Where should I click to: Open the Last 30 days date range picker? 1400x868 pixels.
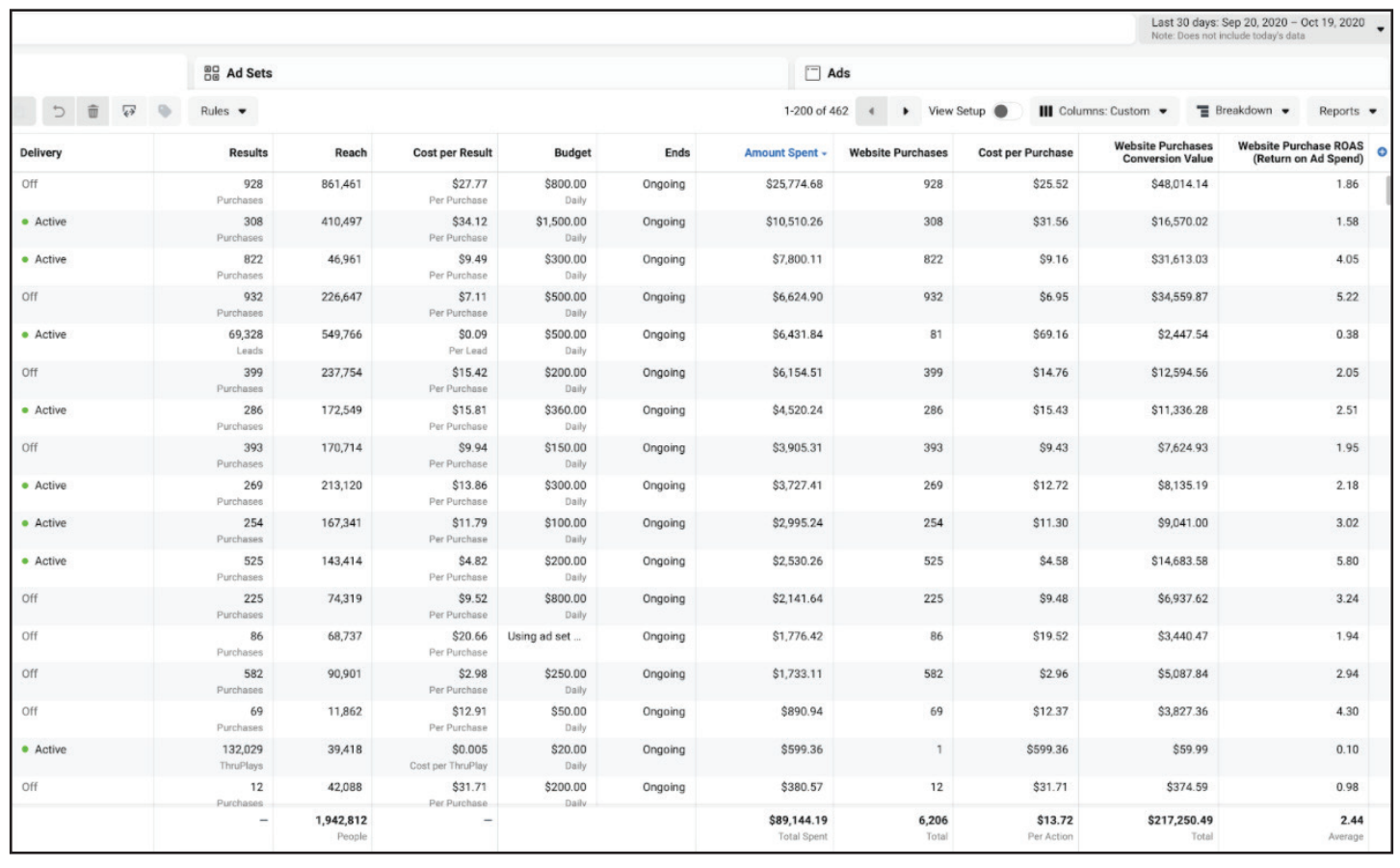point(1263,28)
